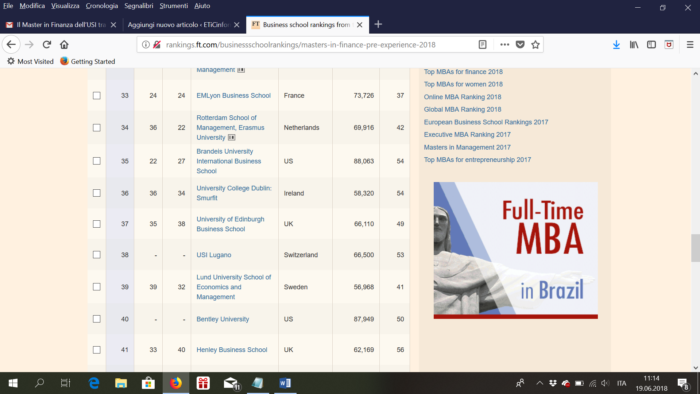Select the Henley Business School checkbox
Viewport: 700px width, 394px height.
point(96,350)
